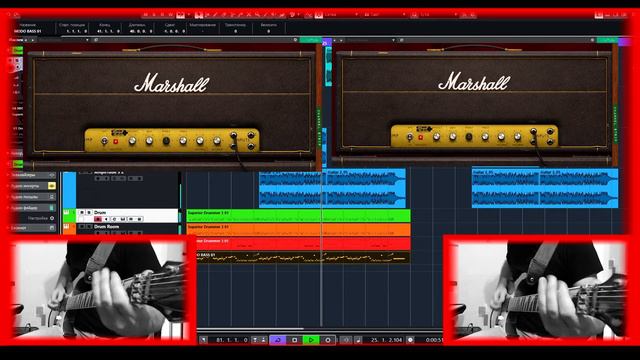Viewport: 640px width, 360px height.
Task: Mute the Drum Room track
Action: coord(82,227)
